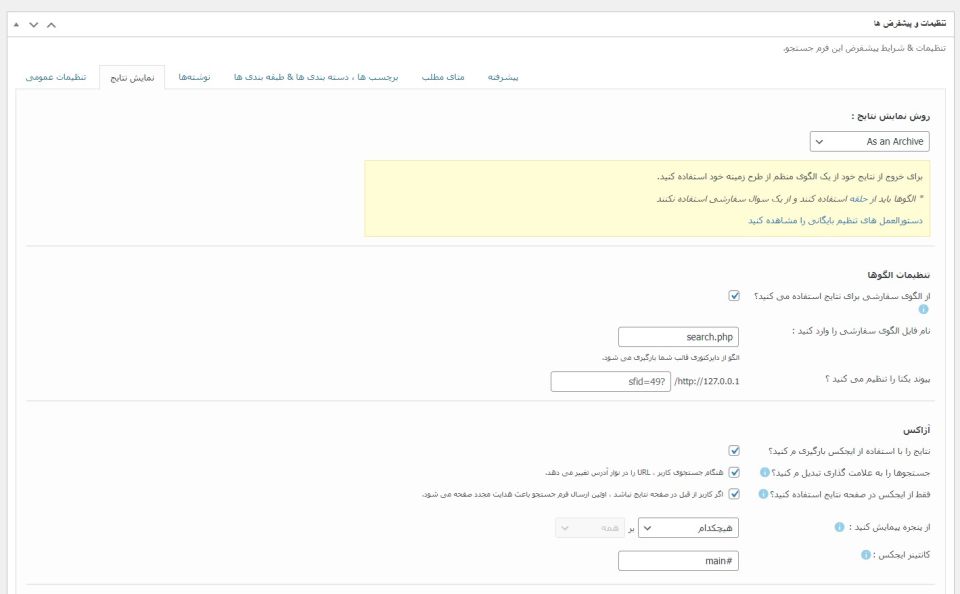This screenshot has width=960, height=594.
Task: Click the #main Ajax container field
Action: coord(678,561)
